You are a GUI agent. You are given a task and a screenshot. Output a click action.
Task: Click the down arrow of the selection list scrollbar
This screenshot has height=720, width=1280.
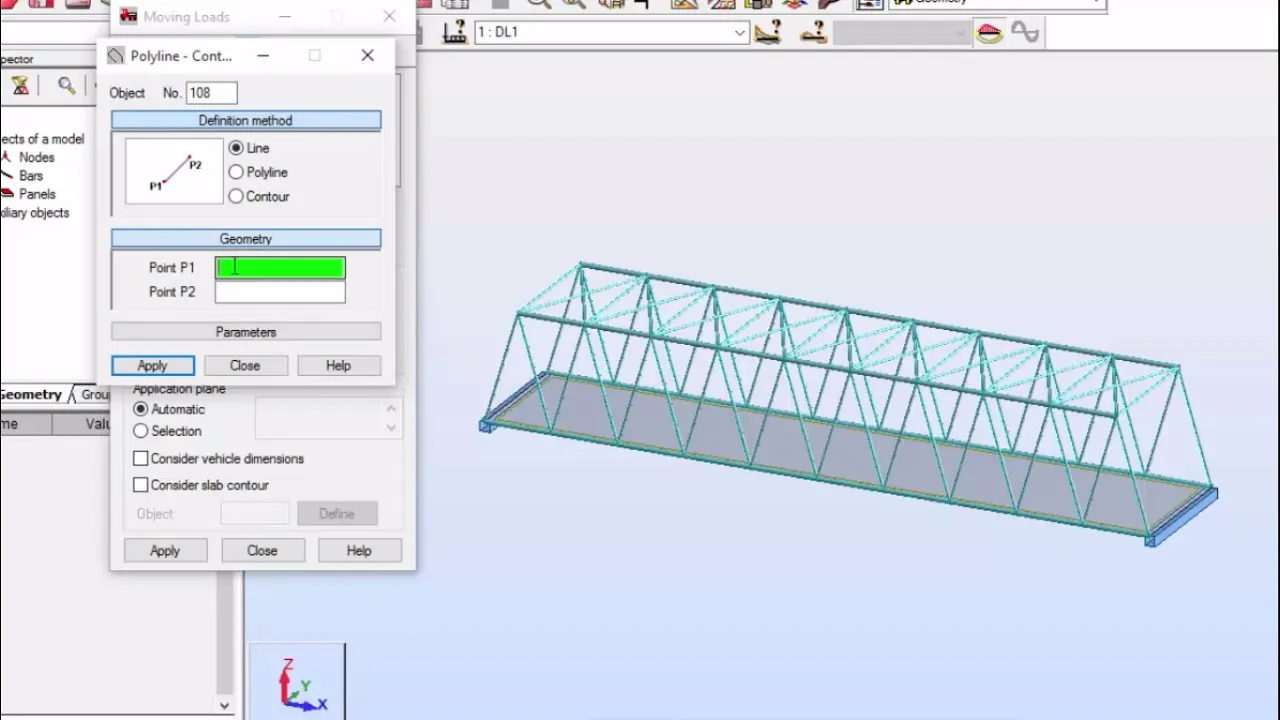(x=391, y=428)
